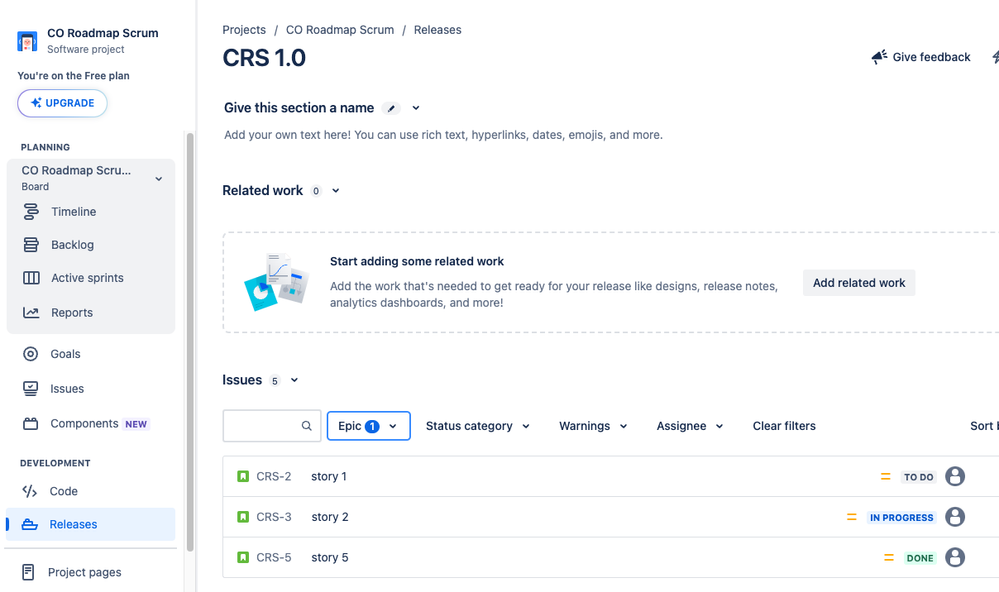Click the assignee avatar on story 1 row
Image resolution: width=999 pixels, height=592 pixels.
(x=955, y=476)
